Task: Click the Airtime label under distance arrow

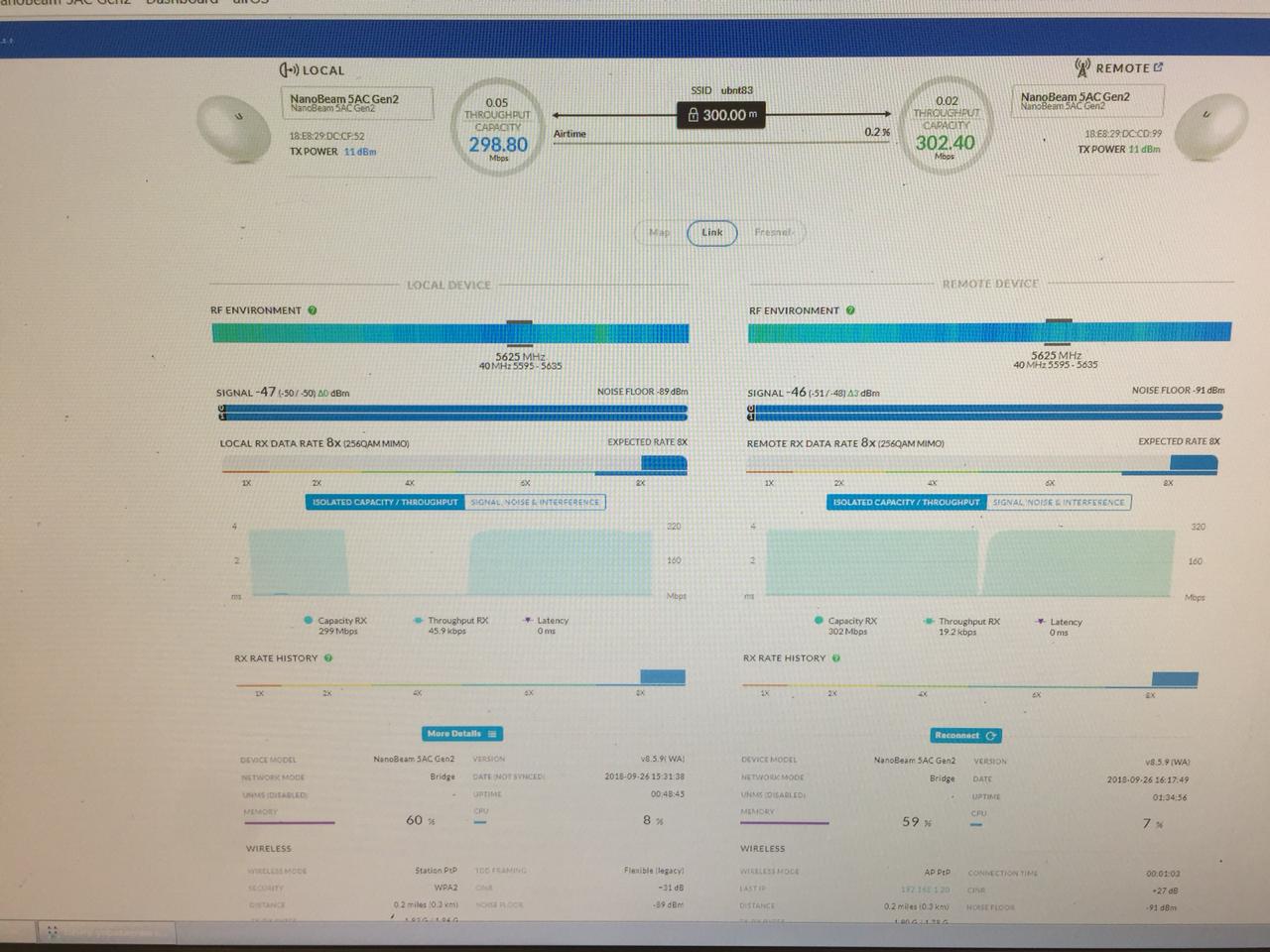Action: (570, 134)
